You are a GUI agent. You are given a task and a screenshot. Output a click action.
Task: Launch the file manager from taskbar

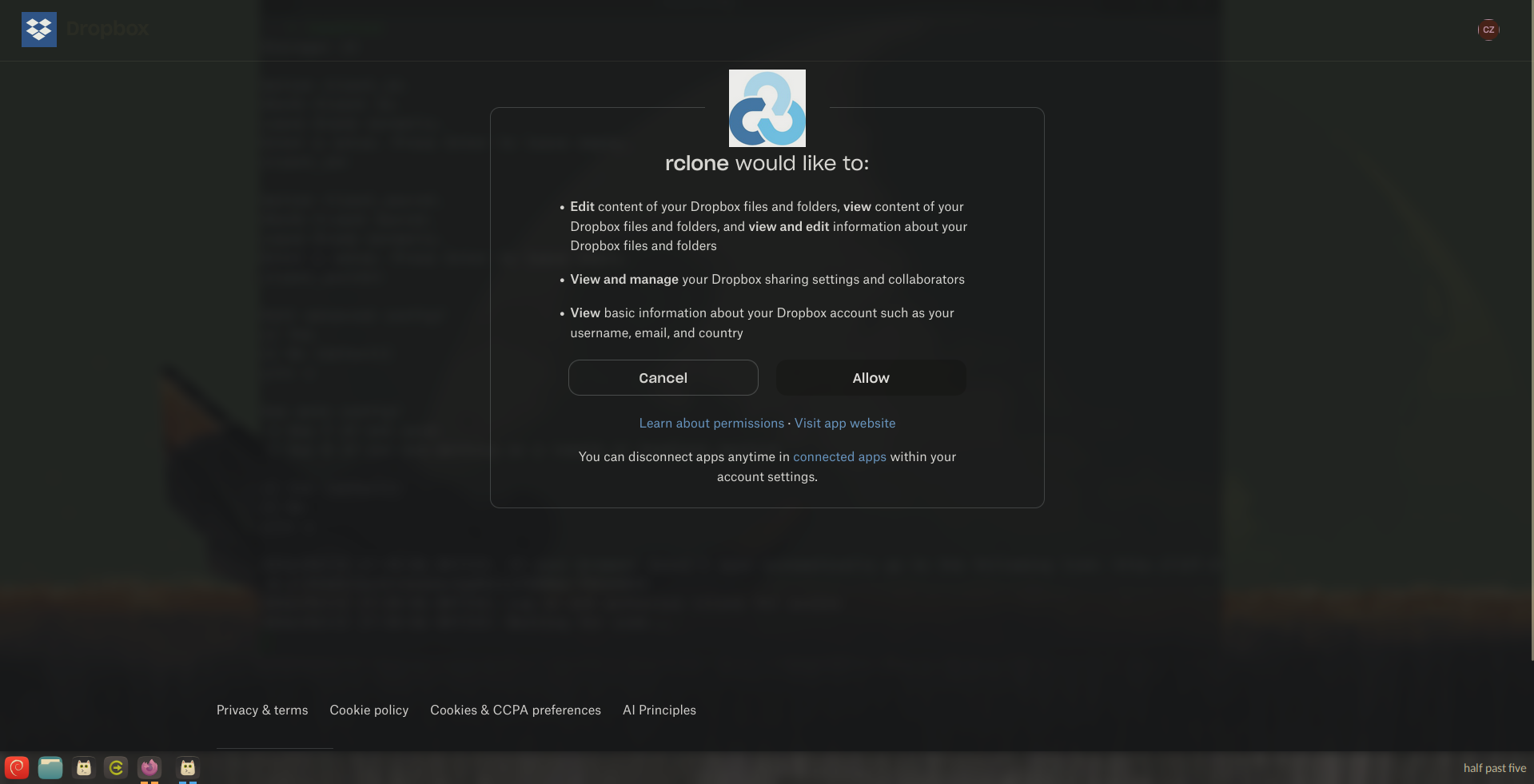click(50, 768)
